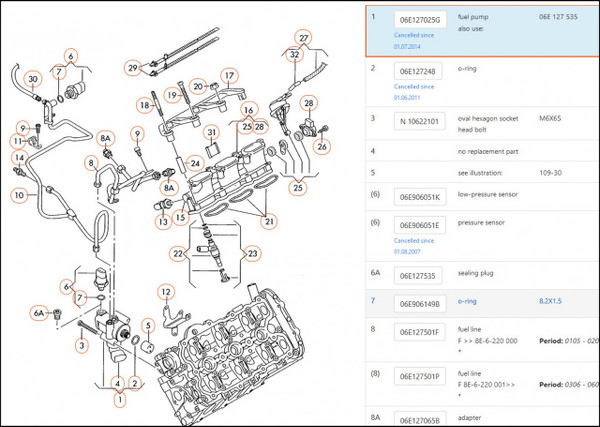600x427 pixels.
Task: Click callout 12 bracket marker
Action: point(166,291)
